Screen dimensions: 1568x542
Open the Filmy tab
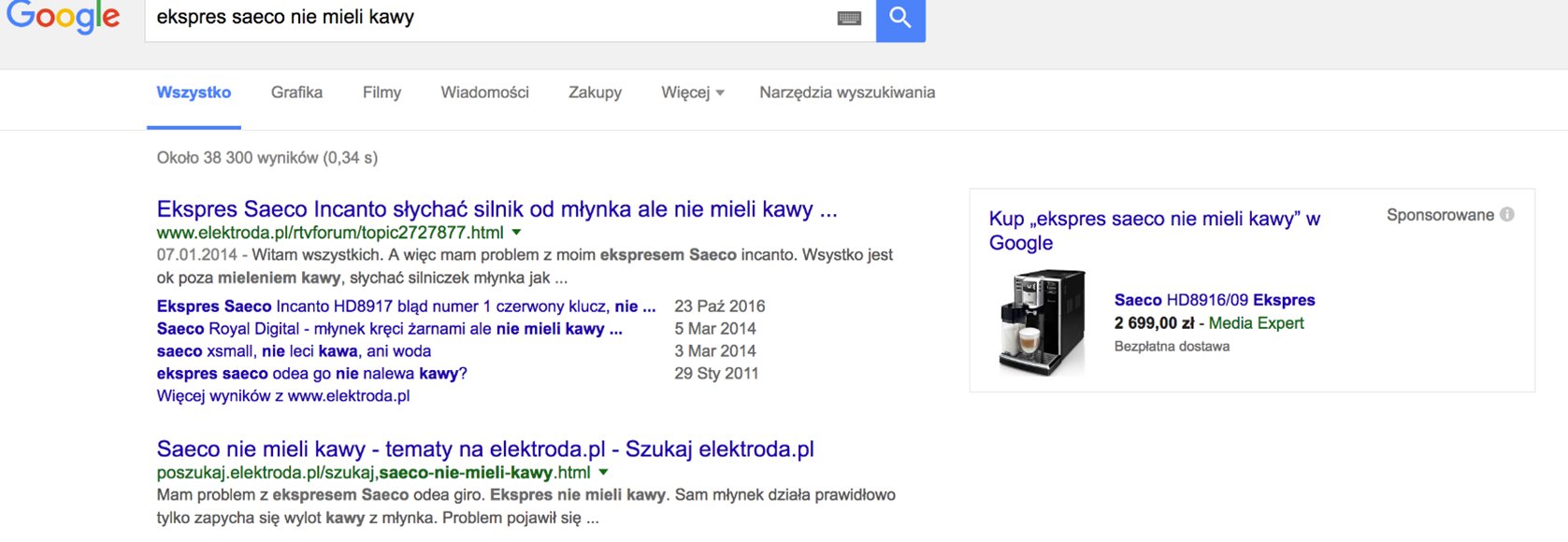click(x=381, y=93)
